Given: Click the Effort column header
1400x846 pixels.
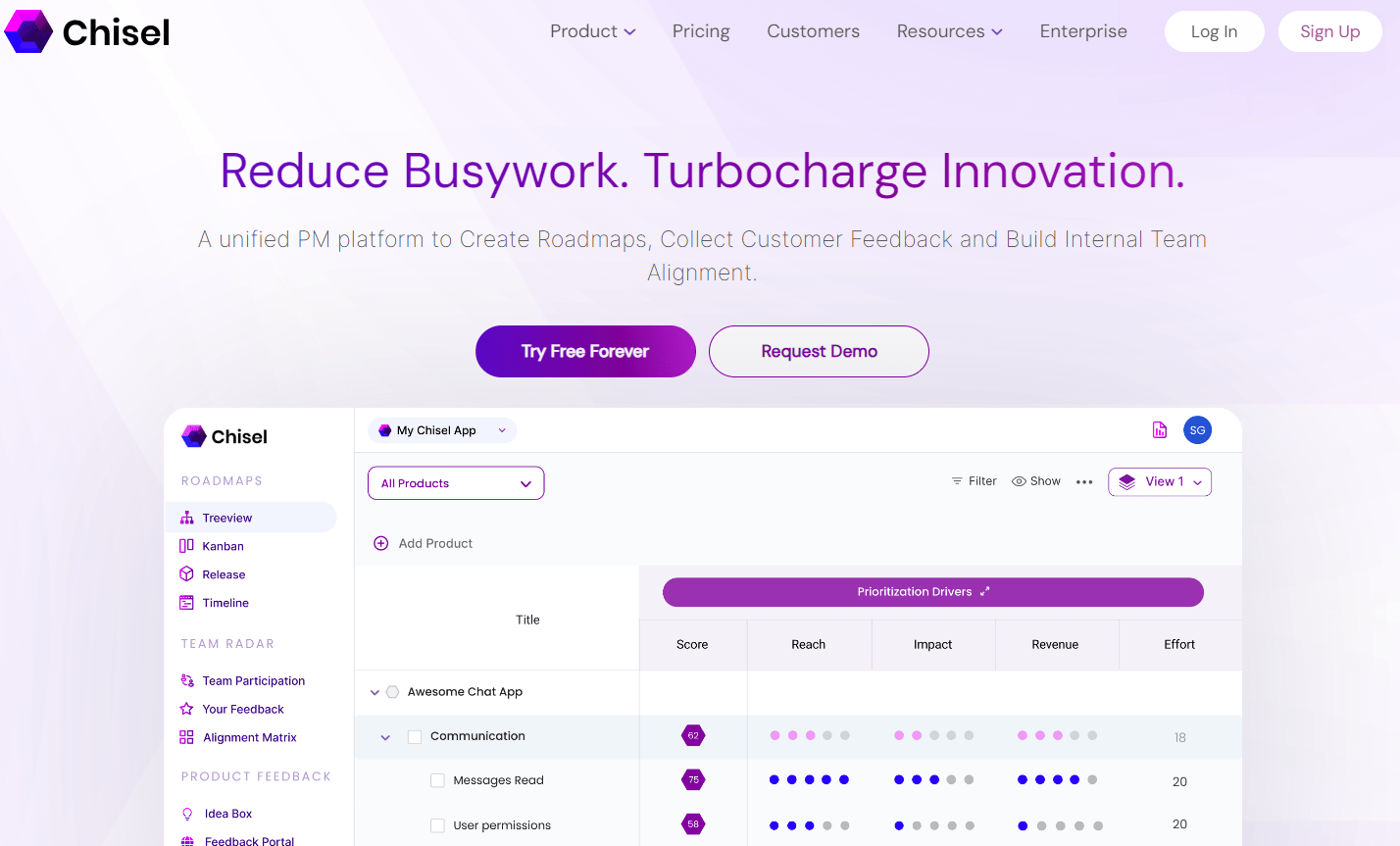Looking at the screenshot, I should [x=1179, y=644].
